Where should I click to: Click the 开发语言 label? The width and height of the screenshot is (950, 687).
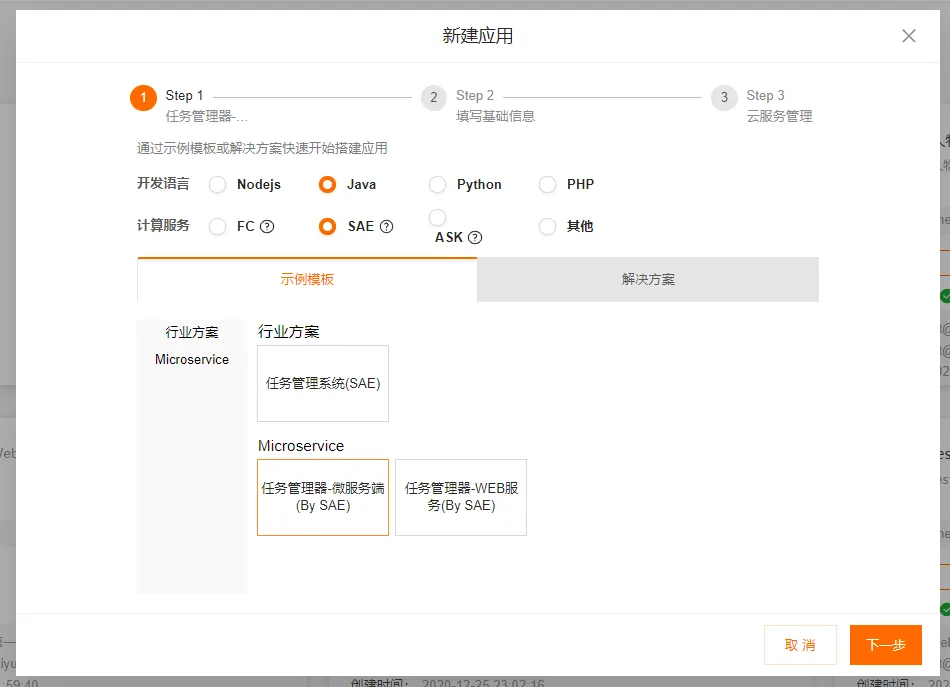tap(163, 184)
